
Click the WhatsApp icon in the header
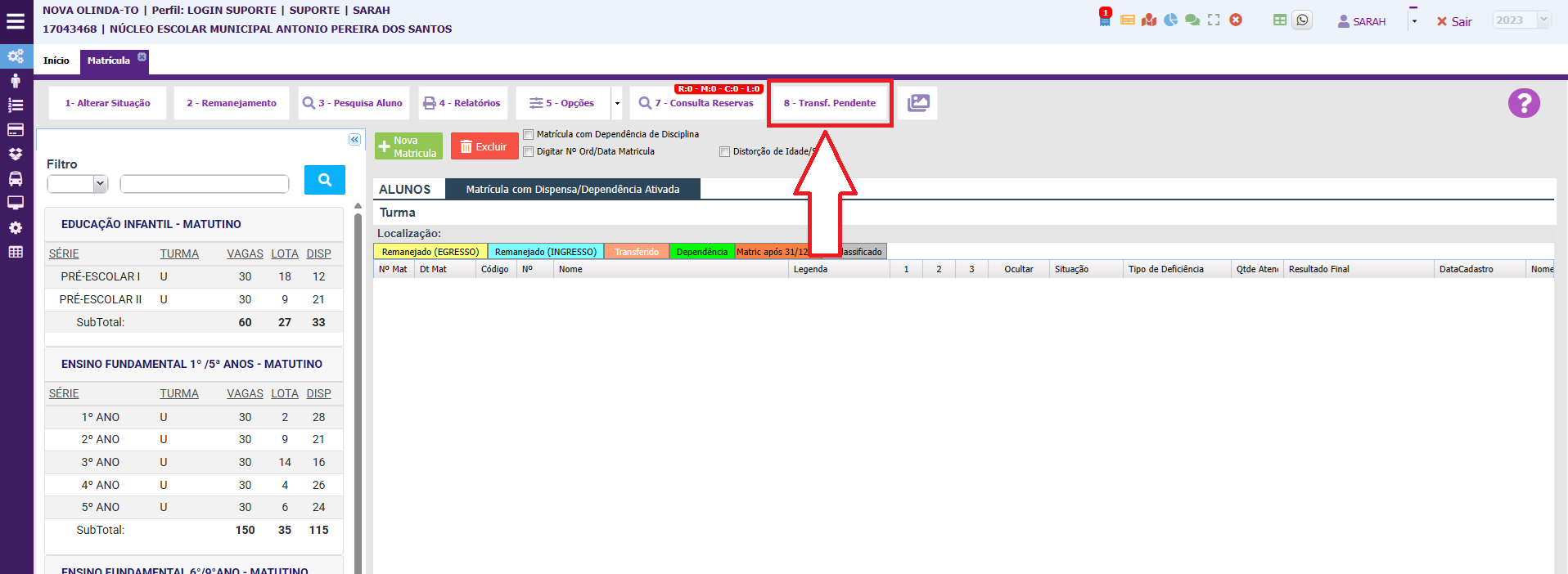click(x=1302, y=20)
